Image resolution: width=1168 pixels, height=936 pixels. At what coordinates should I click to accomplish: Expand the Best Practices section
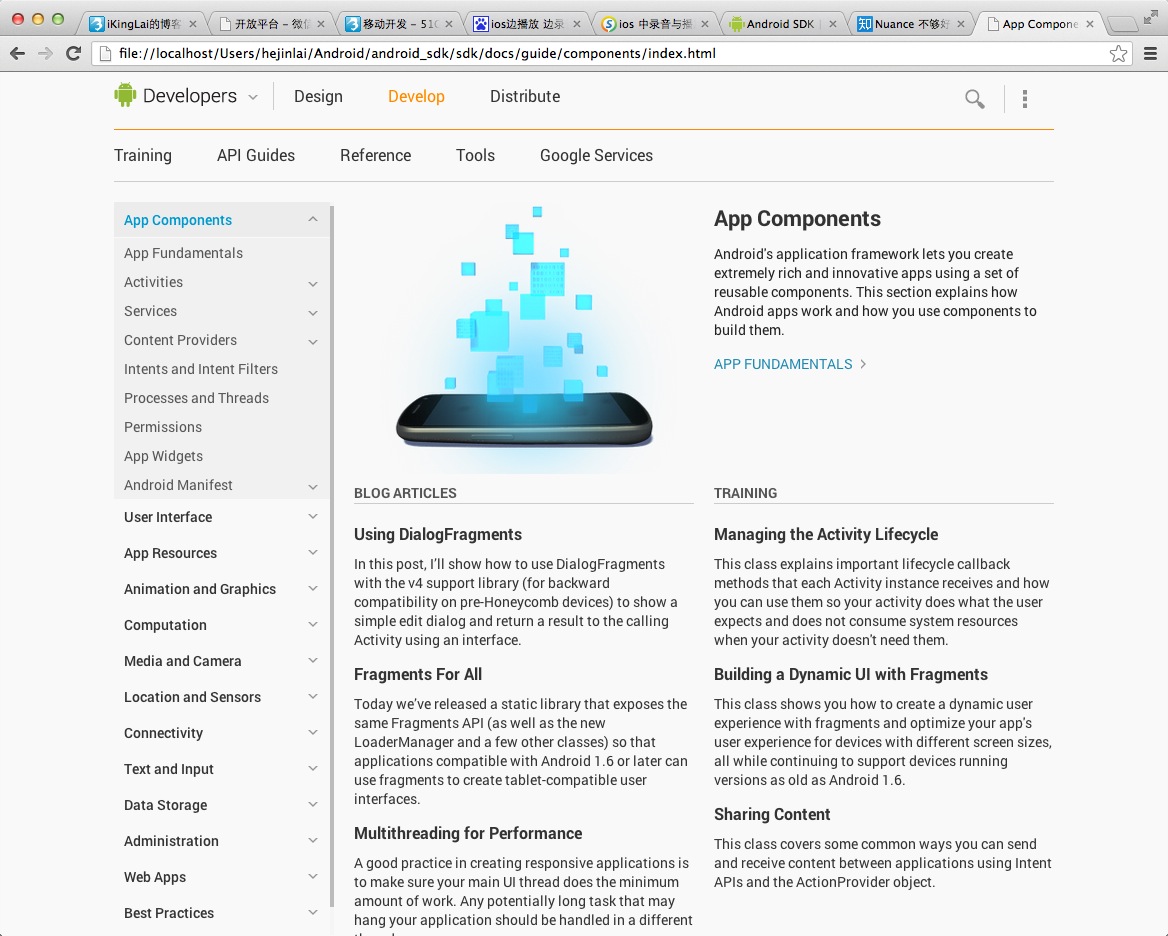313,912
